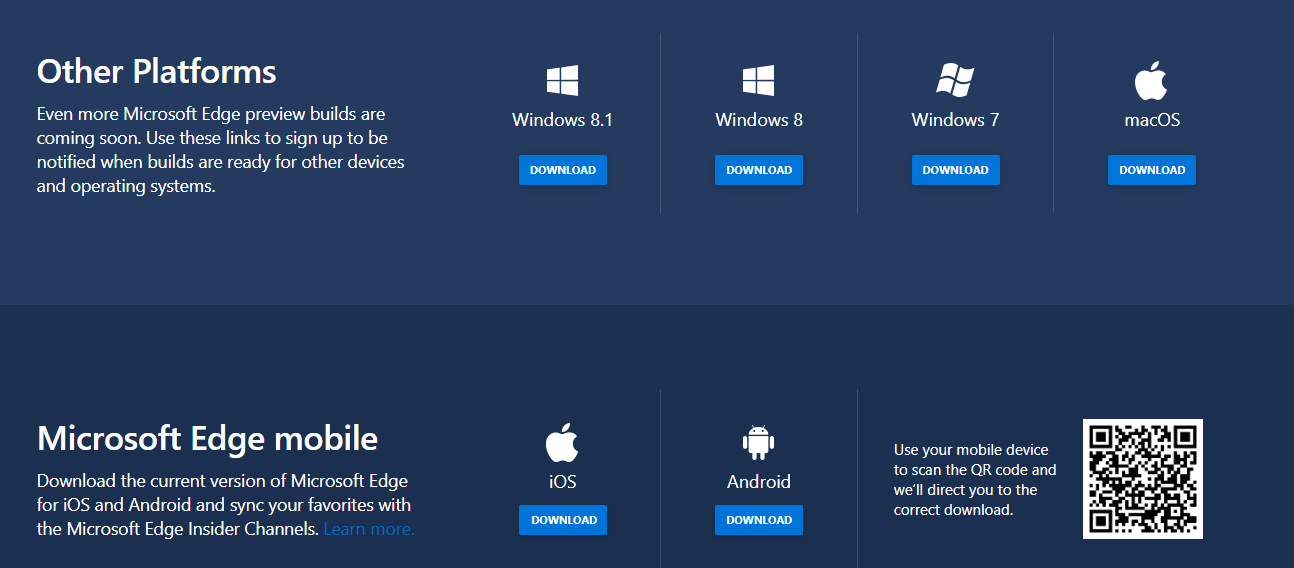Click the iOS Apple logo icon
Viewport: 1294px width, 568px height.
[562, 442]
